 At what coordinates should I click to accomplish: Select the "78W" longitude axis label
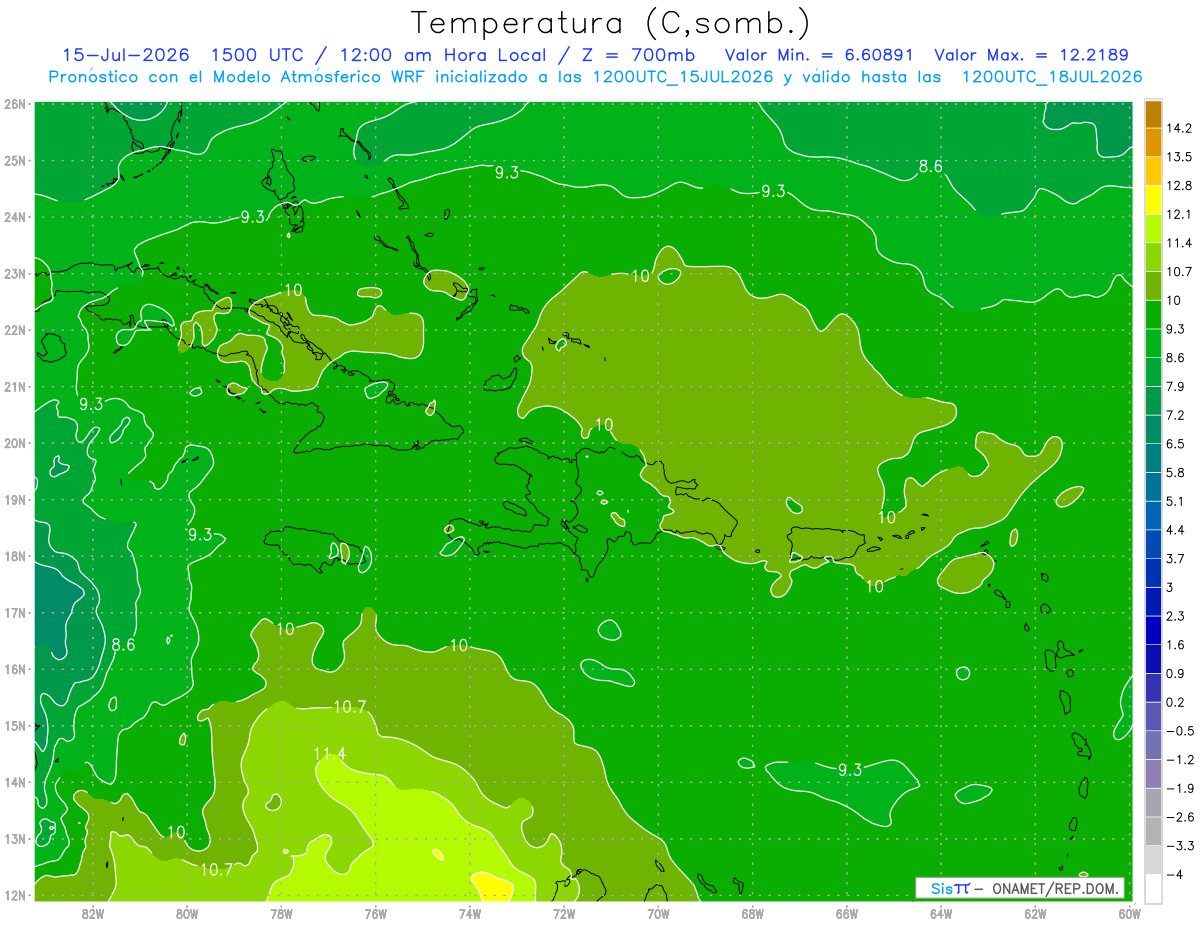[x=281, y=913]
